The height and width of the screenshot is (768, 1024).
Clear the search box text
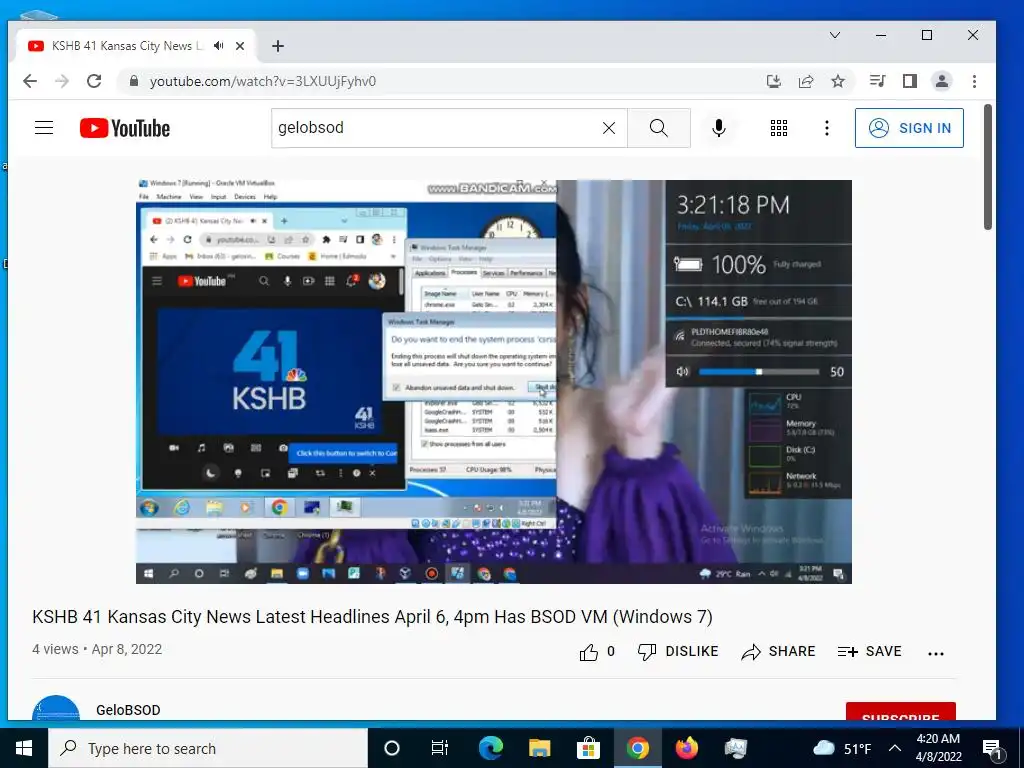click(x=609, y=128)
